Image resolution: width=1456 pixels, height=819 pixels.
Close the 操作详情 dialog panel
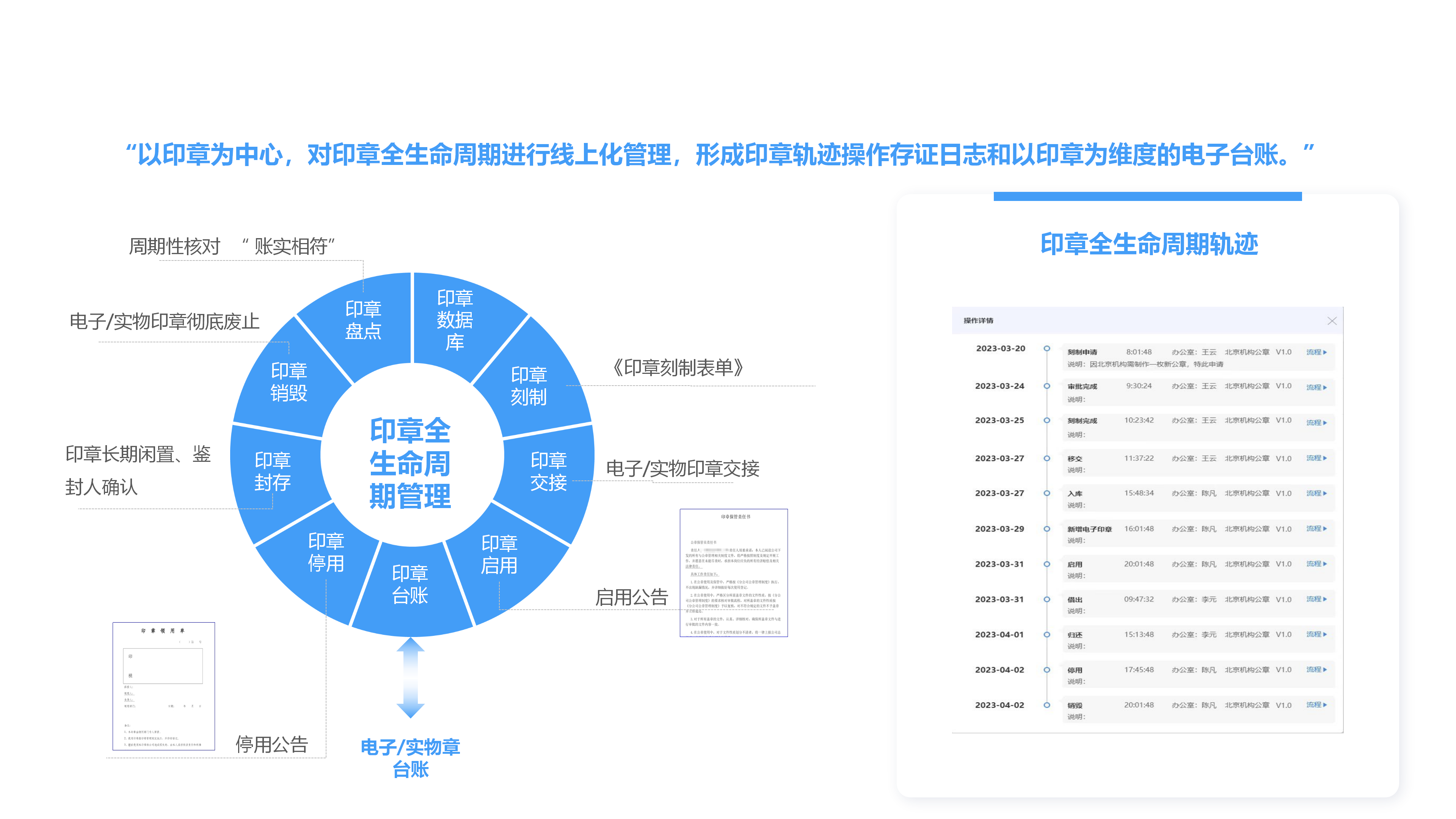point(1332,321)
